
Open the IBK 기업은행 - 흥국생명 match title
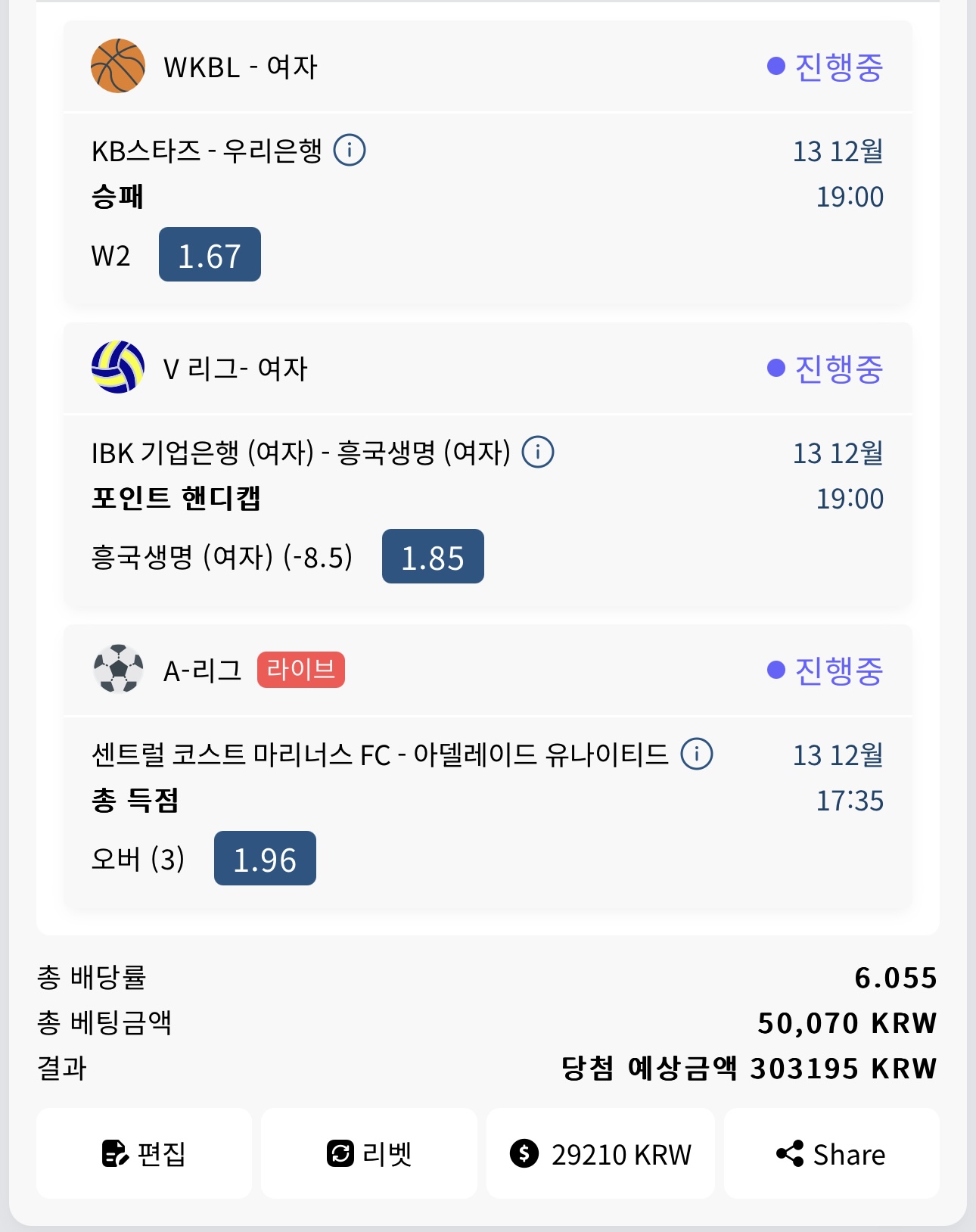click(300, 453)
